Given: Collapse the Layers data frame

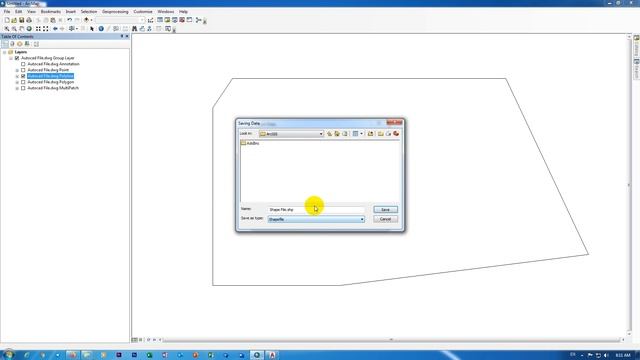Looking at the screenshot, I should pyautogui.click(x=4, y=52).
